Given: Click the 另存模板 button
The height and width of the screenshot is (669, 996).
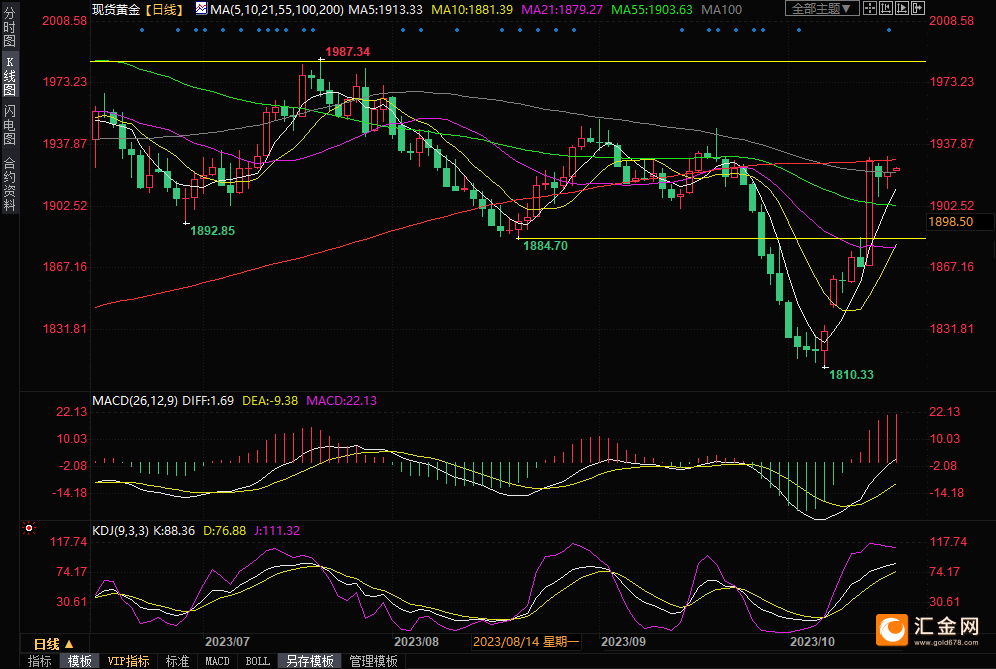Looking at the screenshot, I should [309, 661].
